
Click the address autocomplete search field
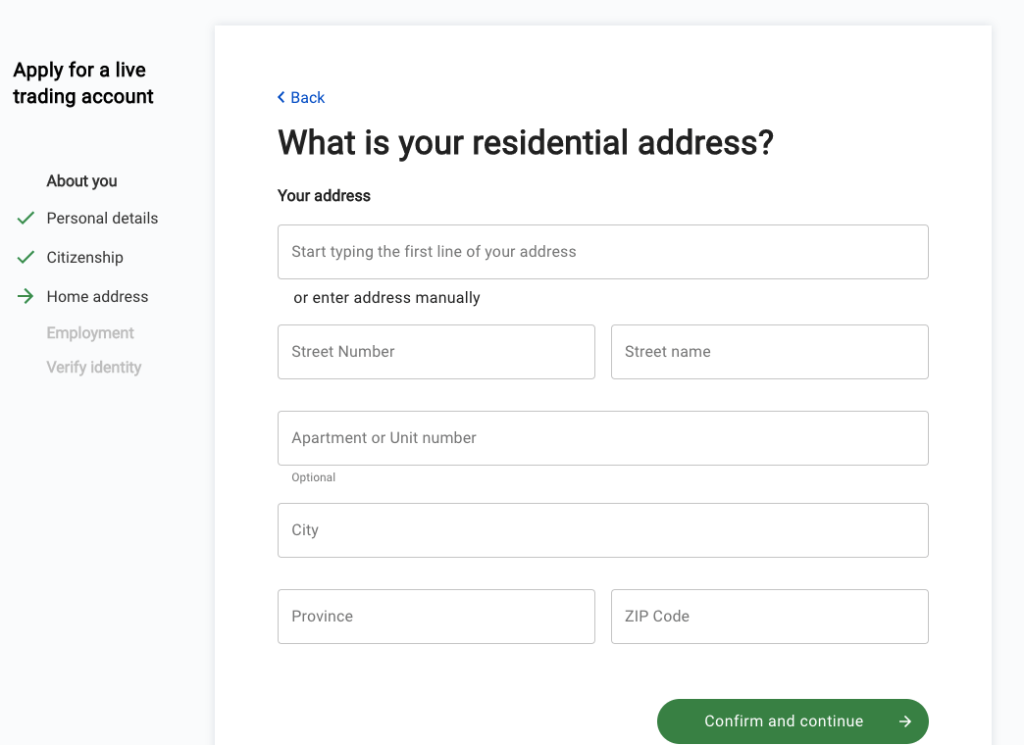point(602,251)
